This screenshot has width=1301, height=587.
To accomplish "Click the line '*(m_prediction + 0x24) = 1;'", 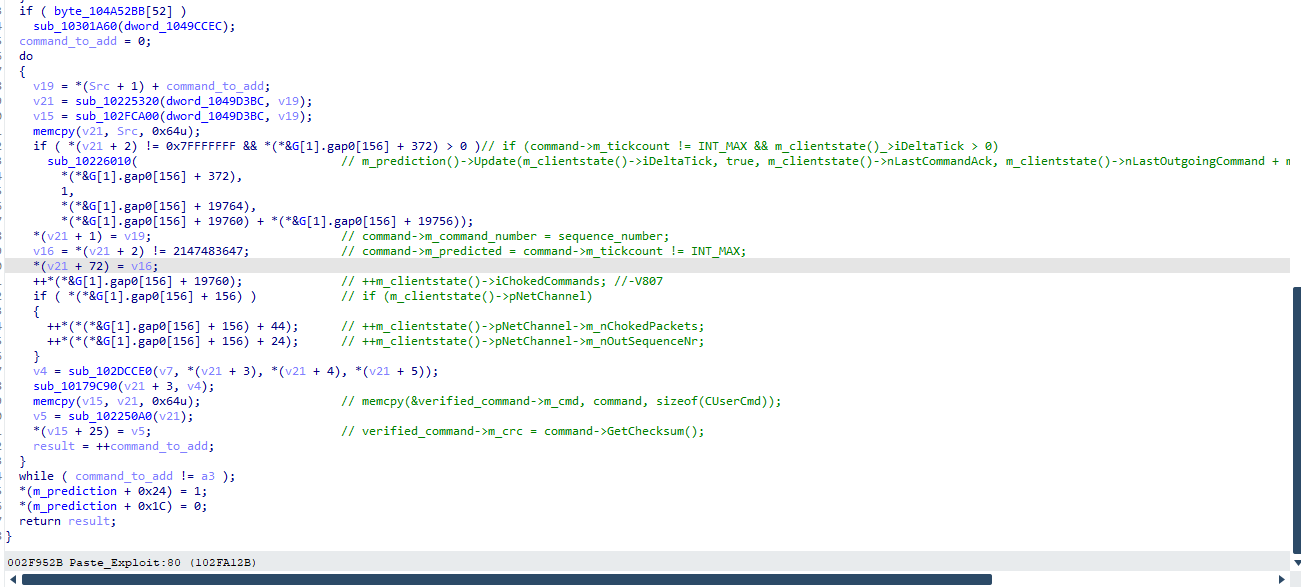I will 113,491.
